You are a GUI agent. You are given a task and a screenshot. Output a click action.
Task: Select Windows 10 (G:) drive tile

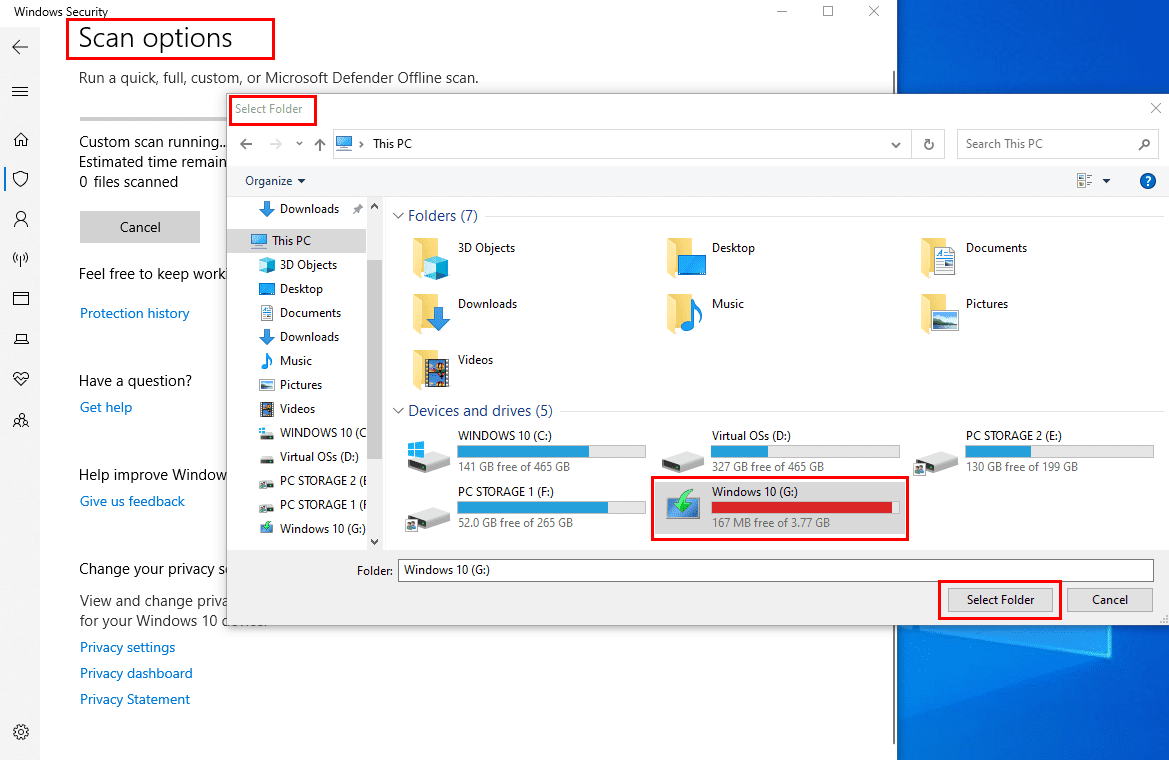[780, 507]
